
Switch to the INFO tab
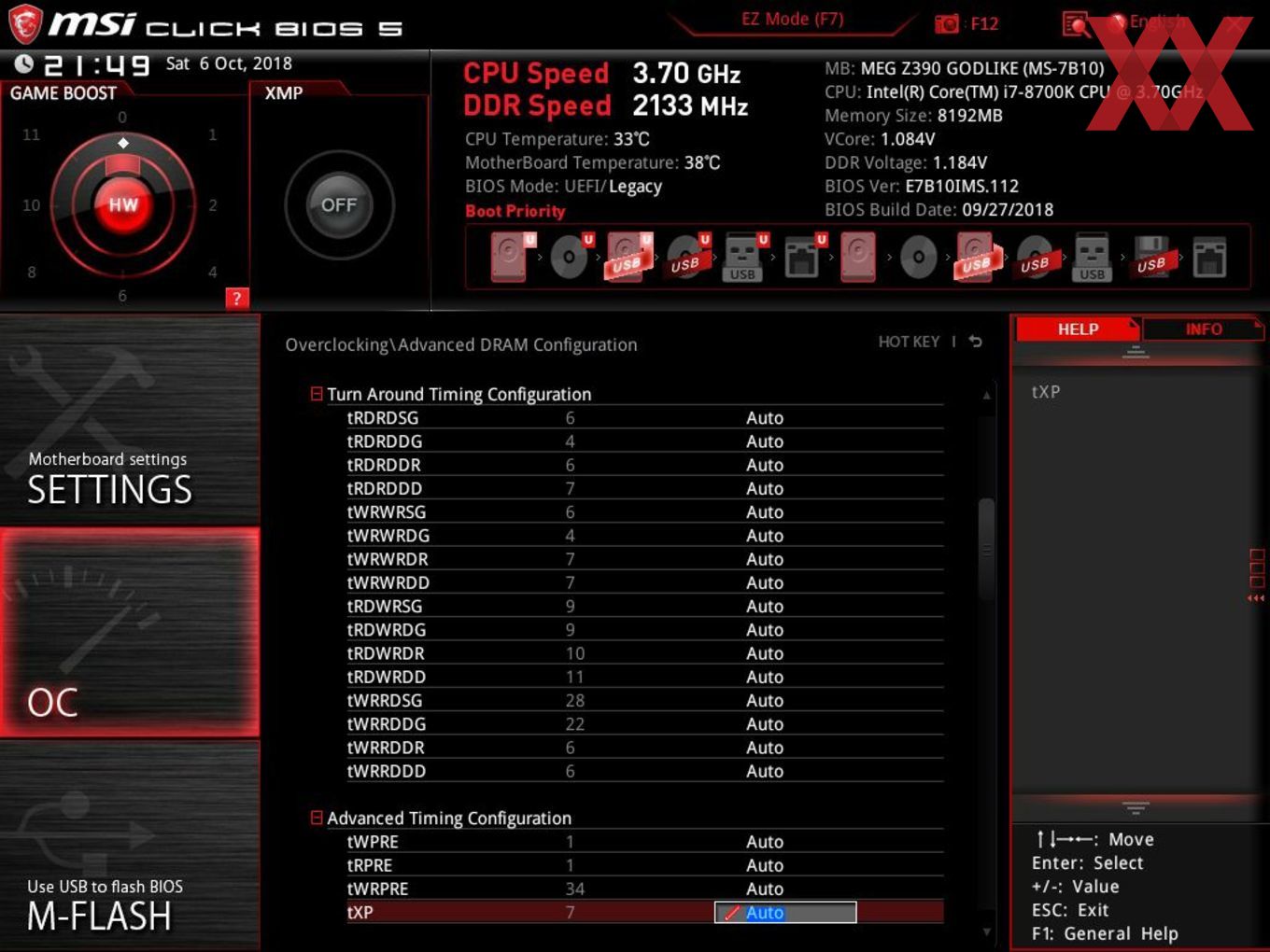[x=1204, y=329]
